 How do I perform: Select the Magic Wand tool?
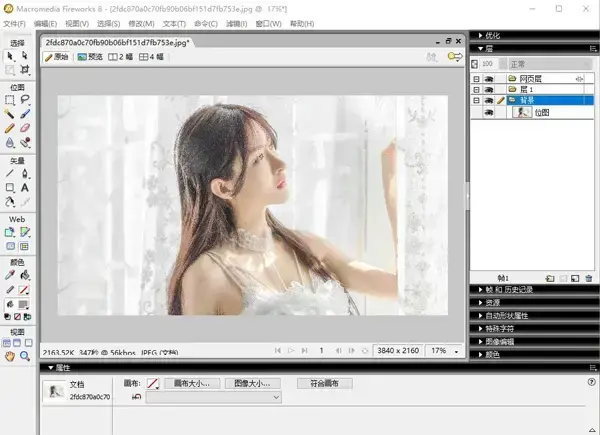[10, 114]
